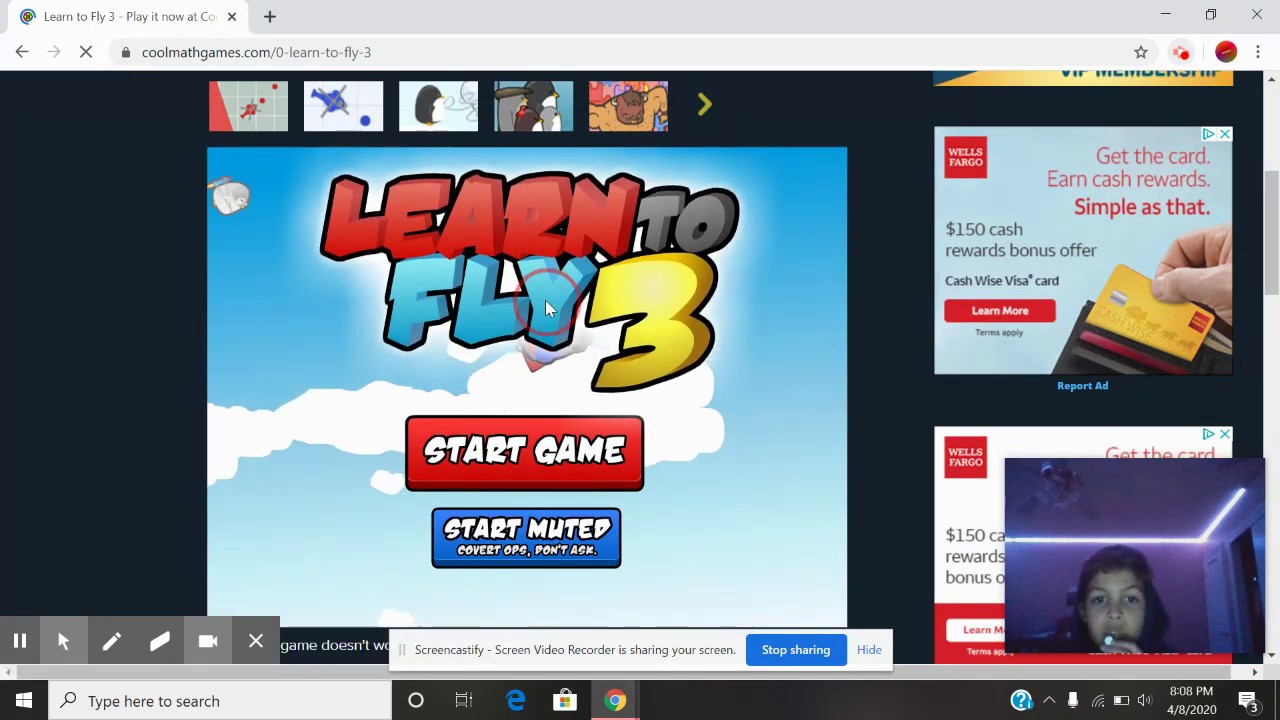Click the Chrome taskbar icon
Viewport: 1280px width, 720px height.
[x=614, y=701]
